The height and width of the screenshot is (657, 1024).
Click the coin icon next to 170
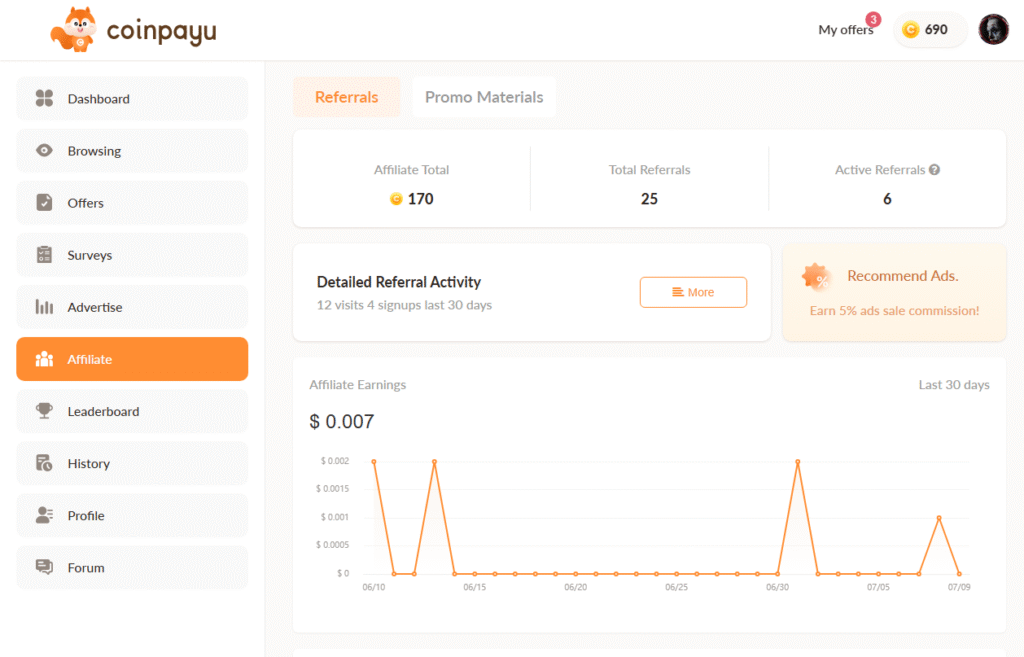396,199
